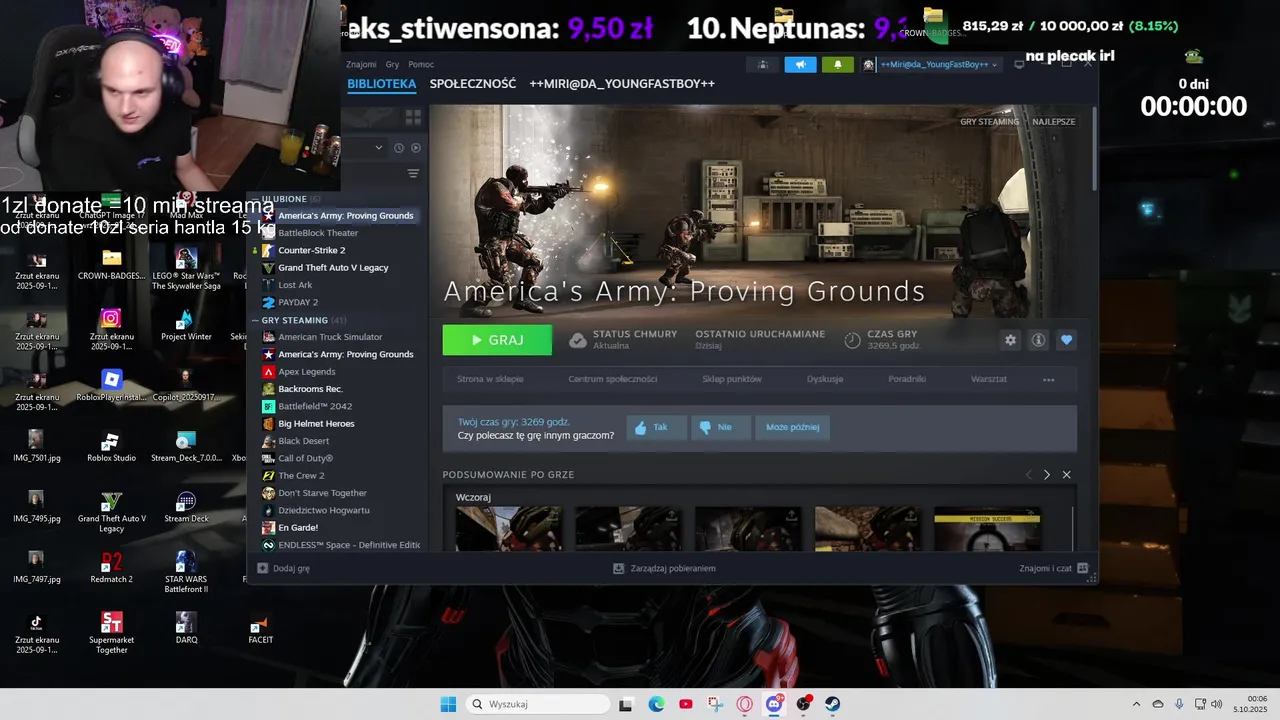Open Windows Start menu

coord(448,704)
